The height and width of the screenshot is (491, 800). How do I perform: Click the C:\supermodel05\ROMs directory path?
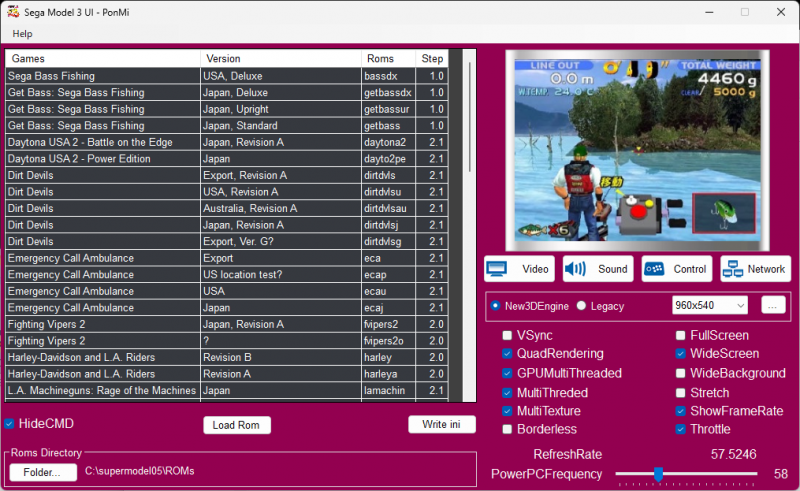pyautogui.click(x=139, y=471)
